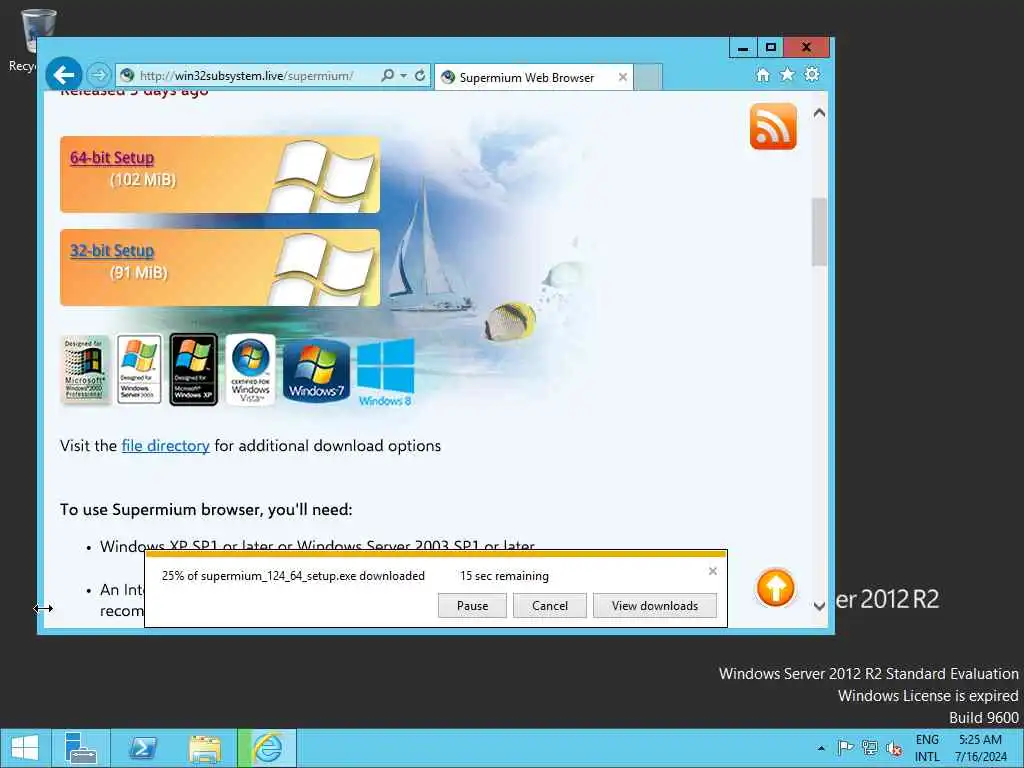This screenshot has width=1024, height=768.
Task: Open a new blank tab
Action: 648,77
